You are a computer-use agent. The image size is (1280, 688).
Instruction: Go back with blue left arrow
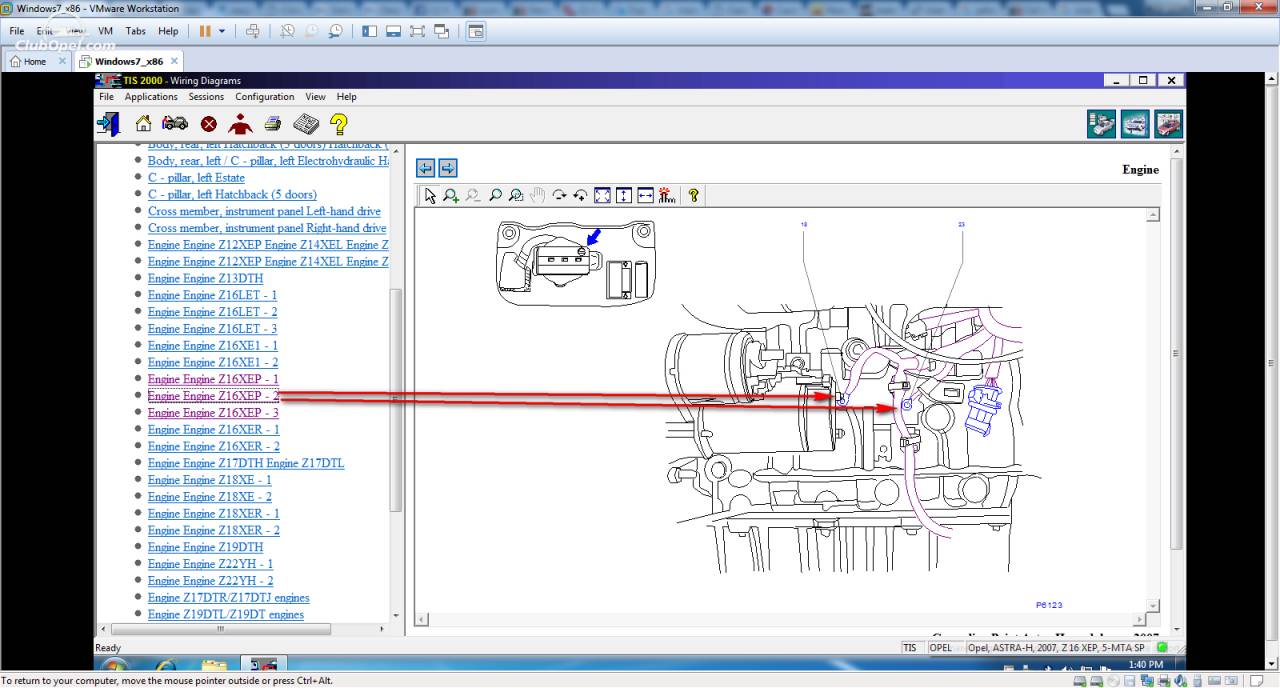coord(425,168)
